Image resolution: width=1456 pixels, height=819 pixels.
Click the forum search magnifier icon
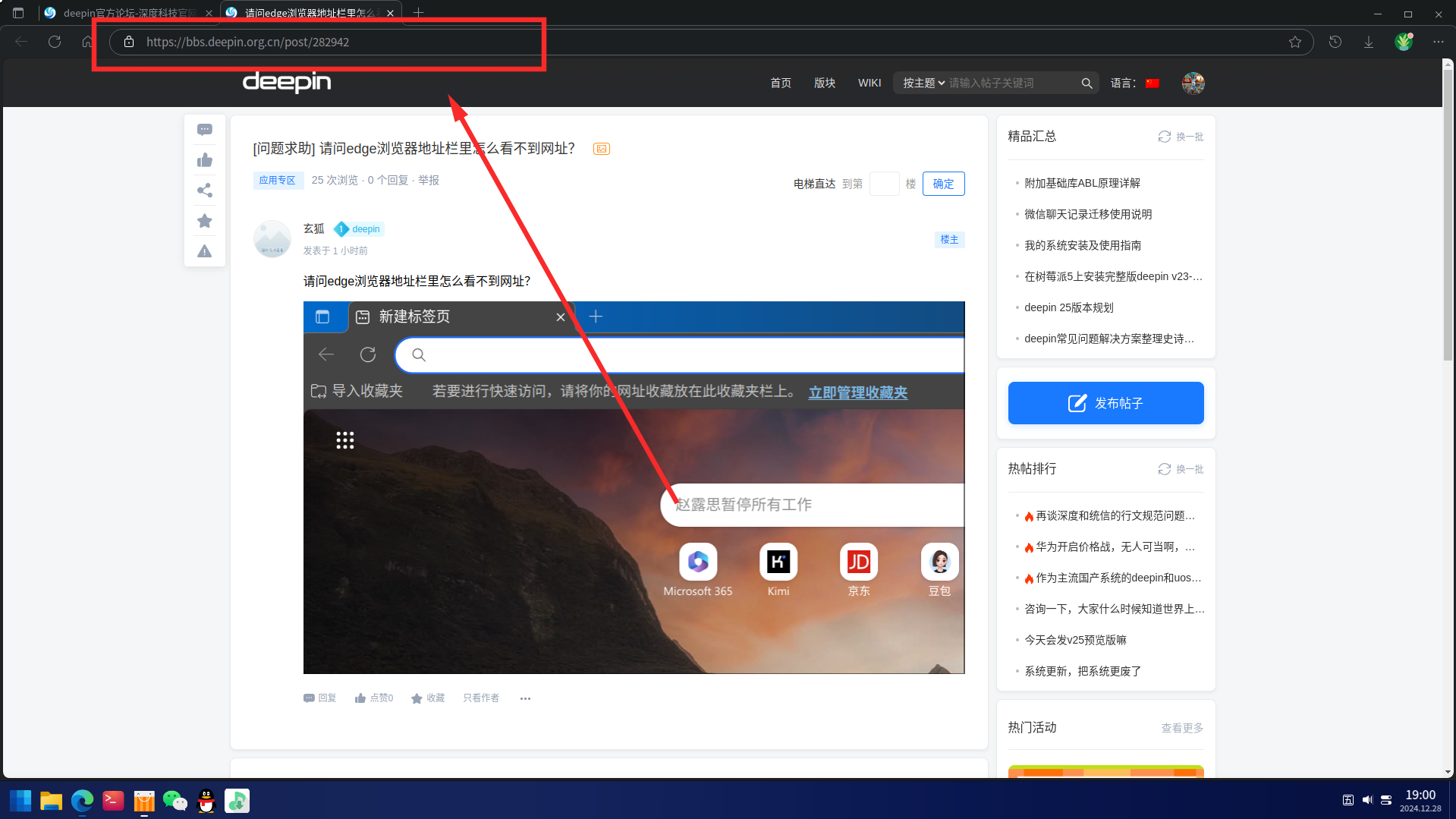[1086, 83]
